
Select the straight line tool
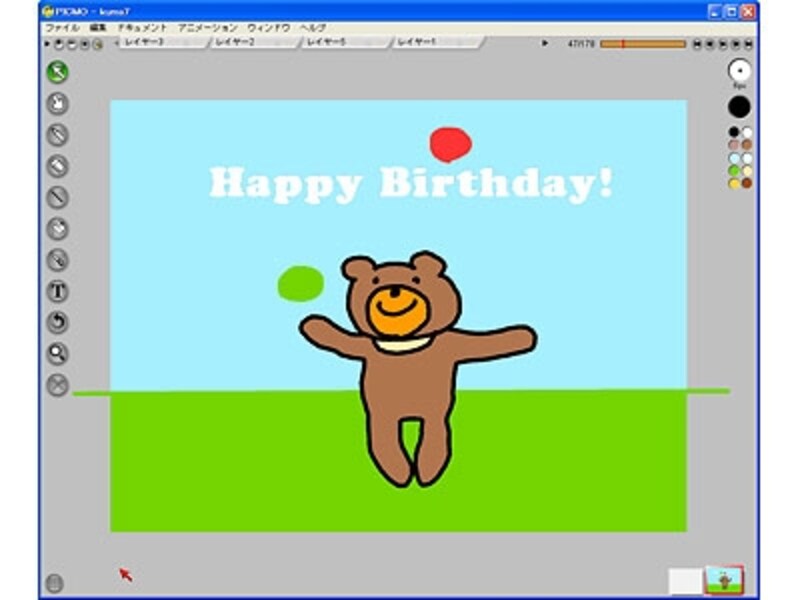point(58,197)
